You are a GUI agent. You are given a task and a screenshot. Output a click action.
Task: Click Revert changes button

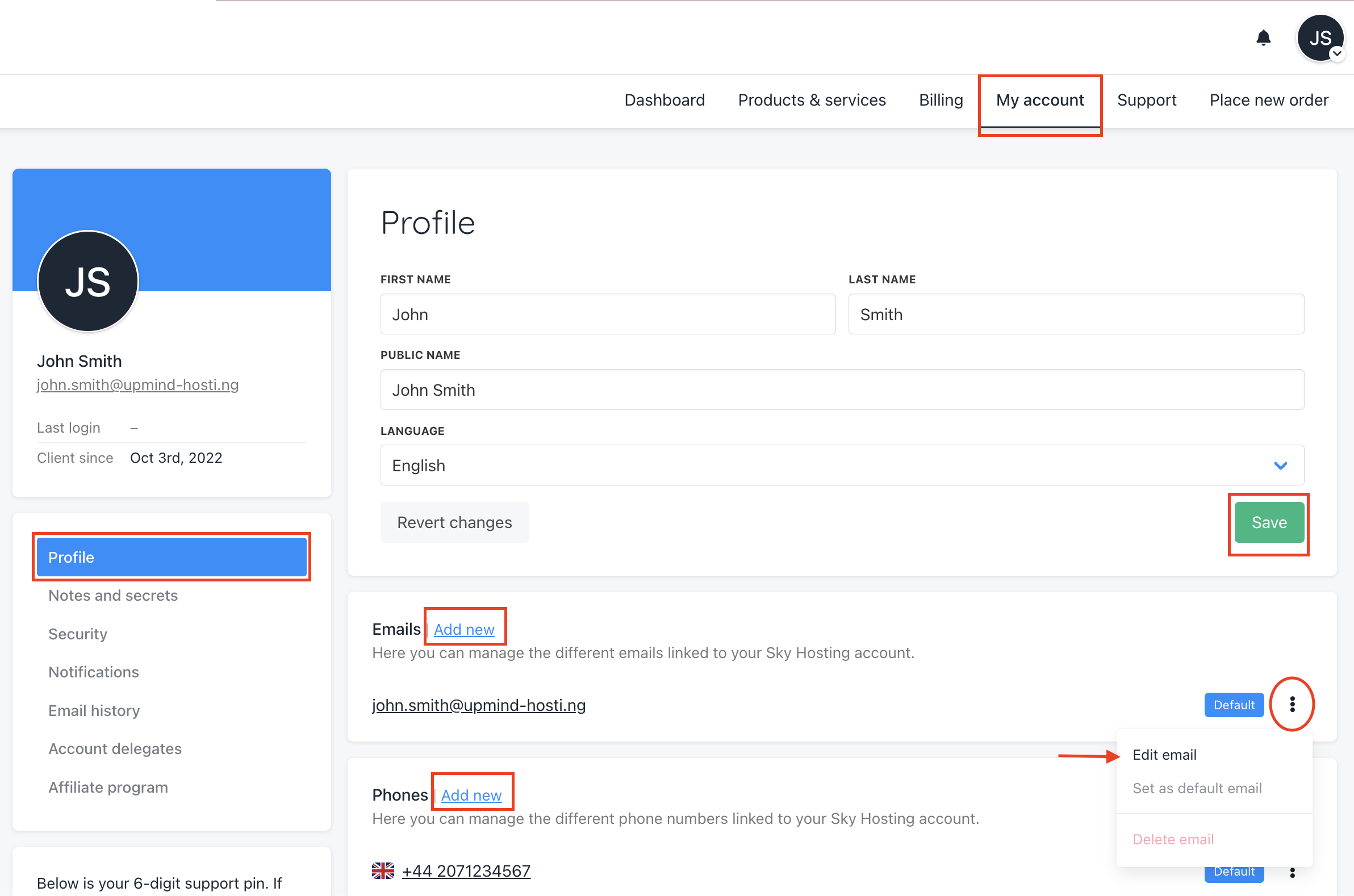pos(454,522)
